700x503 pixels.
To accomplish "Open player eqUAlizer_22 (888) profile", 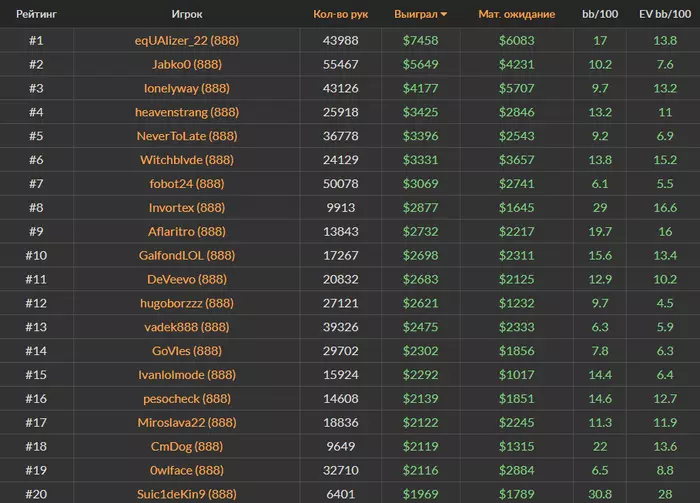I will point(187,41).
